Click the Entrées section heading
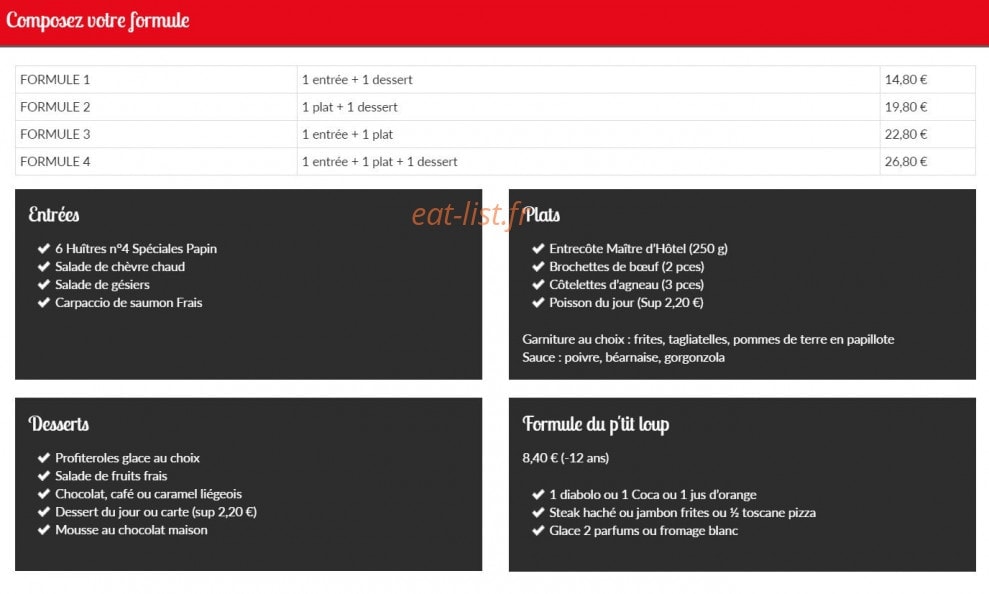Image resolution: width=989 pixels, height=594 pixels. point(54,214)
